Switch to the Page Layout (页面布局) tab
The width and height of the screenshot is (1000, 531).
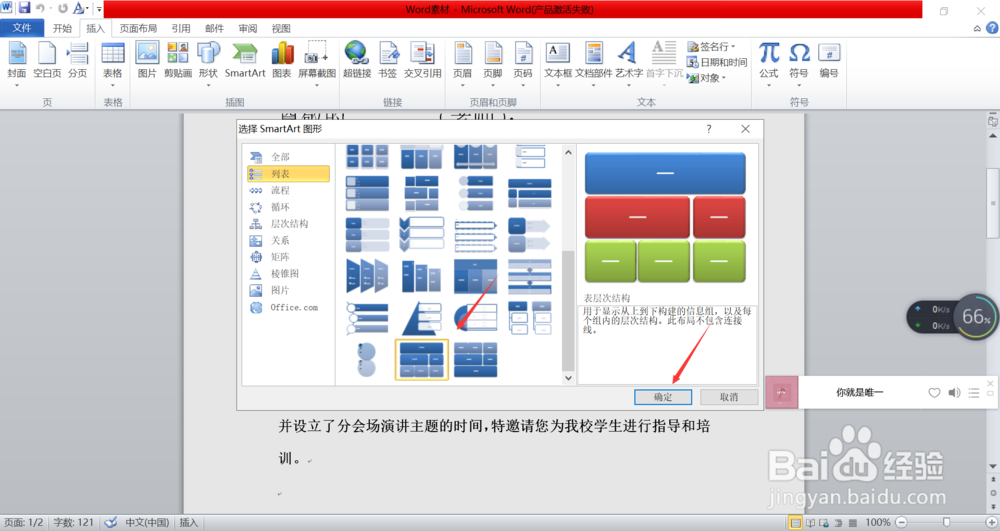[138, 28]
